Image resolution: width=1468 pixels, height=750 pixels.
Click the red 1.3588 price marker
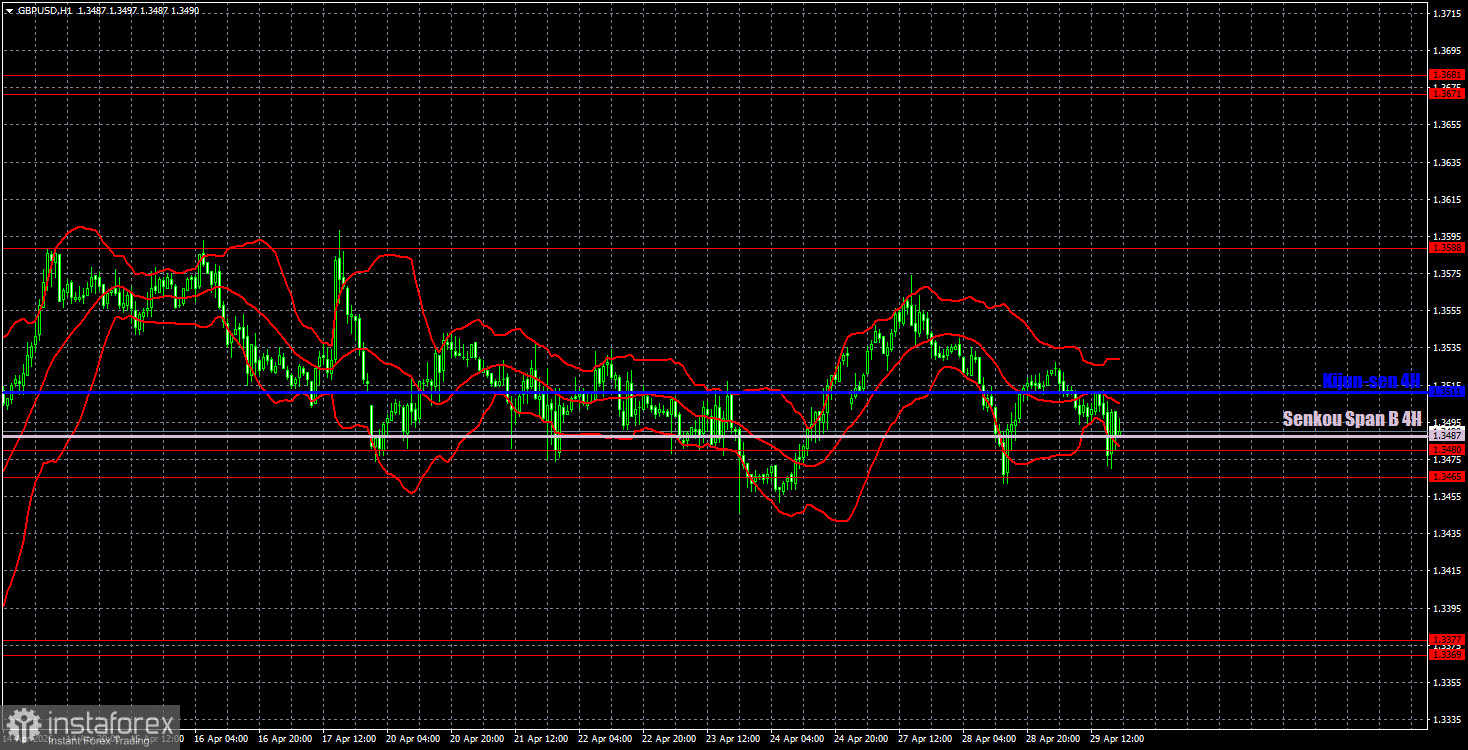tap(1447, 249)
